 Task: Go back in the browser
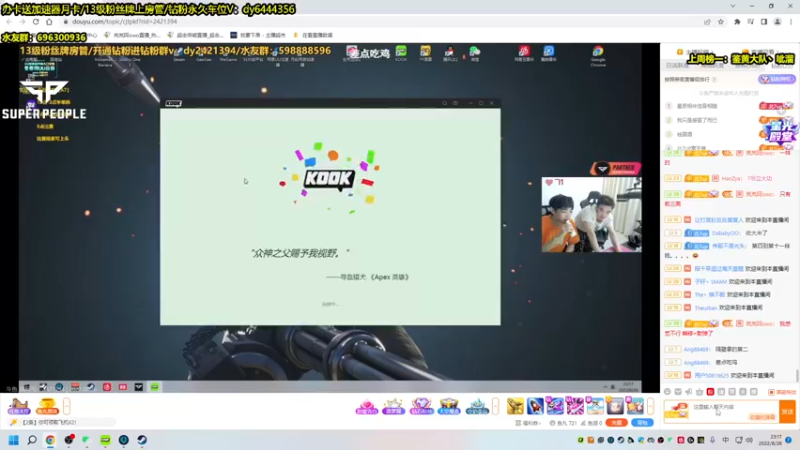tap(9, 22)
